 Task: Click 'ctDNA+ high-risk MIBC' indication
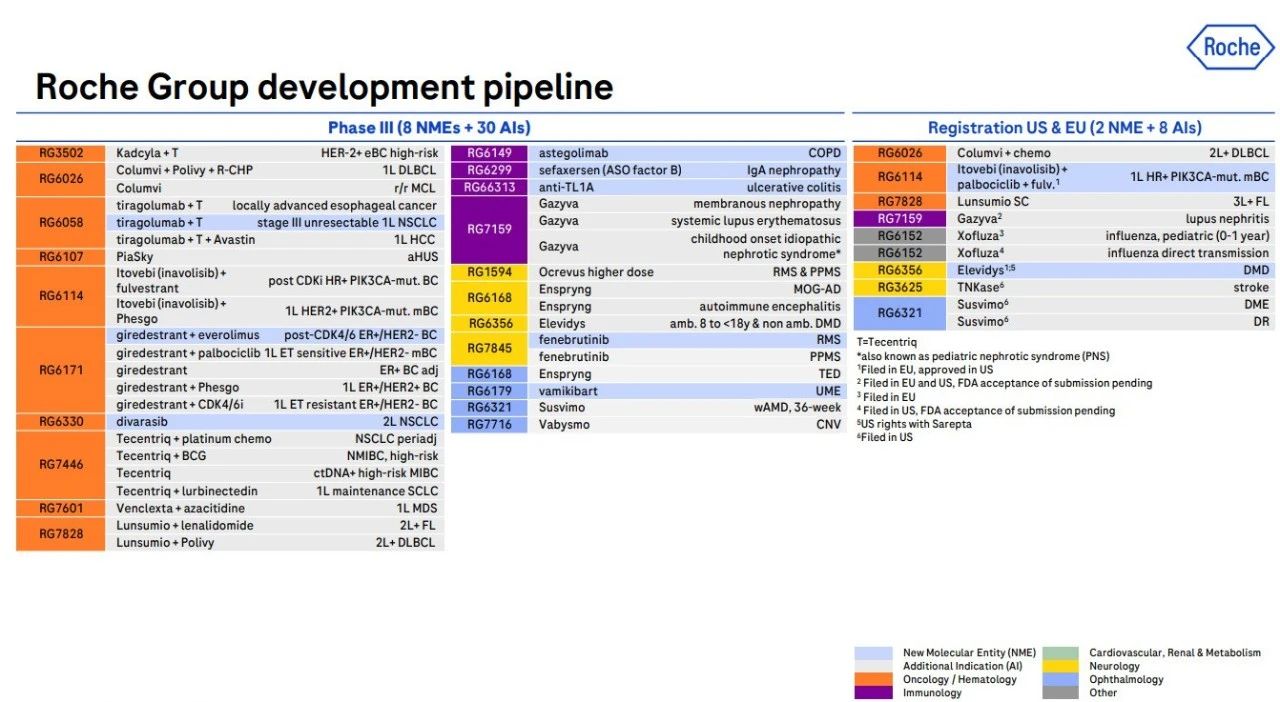[x=376, y=472]
